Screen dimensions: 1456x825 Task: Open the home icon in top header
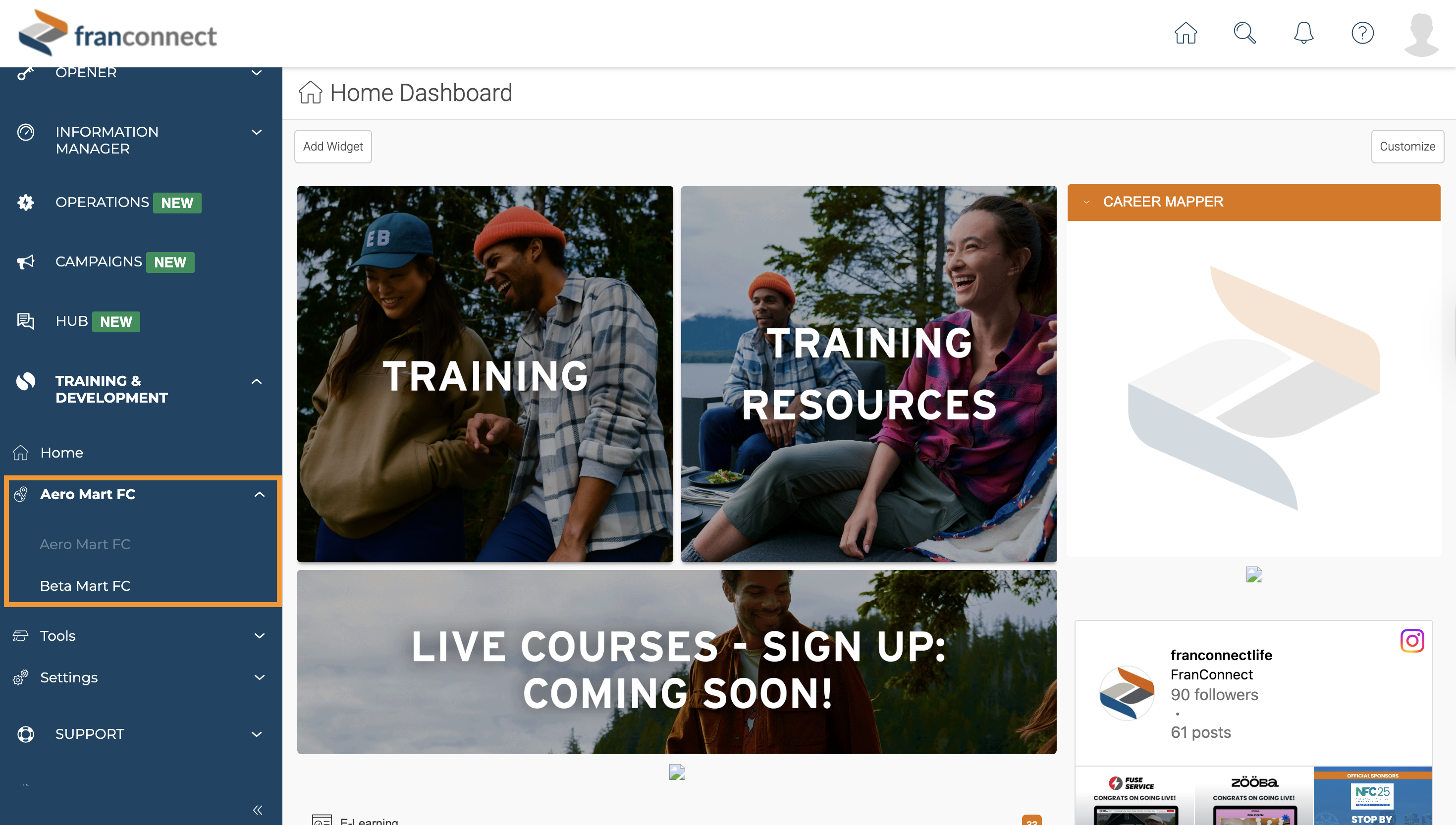(1185, 33)
